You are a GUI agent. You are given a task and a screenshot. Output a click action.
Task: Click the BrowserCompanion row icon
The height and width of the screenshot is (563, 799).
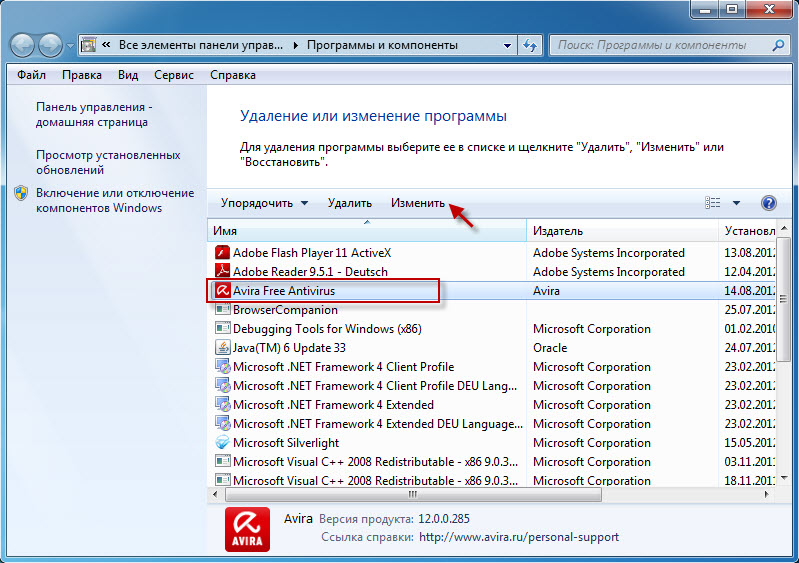coord(222,309)
